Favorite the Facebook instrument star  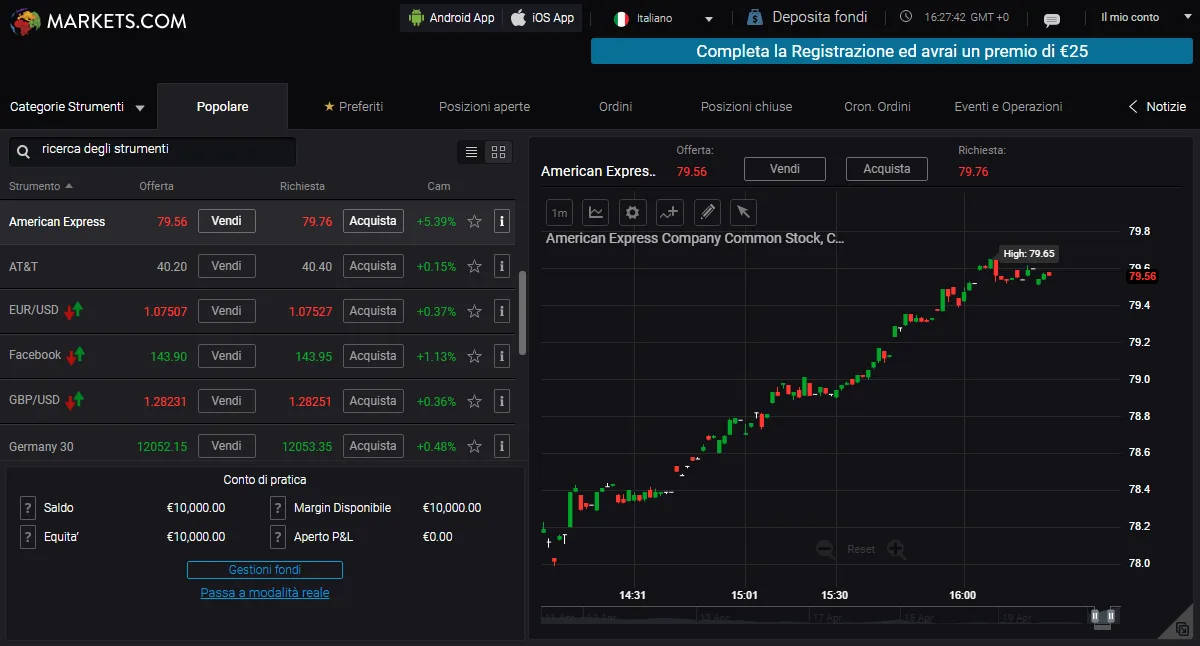[x=475, y=356]
